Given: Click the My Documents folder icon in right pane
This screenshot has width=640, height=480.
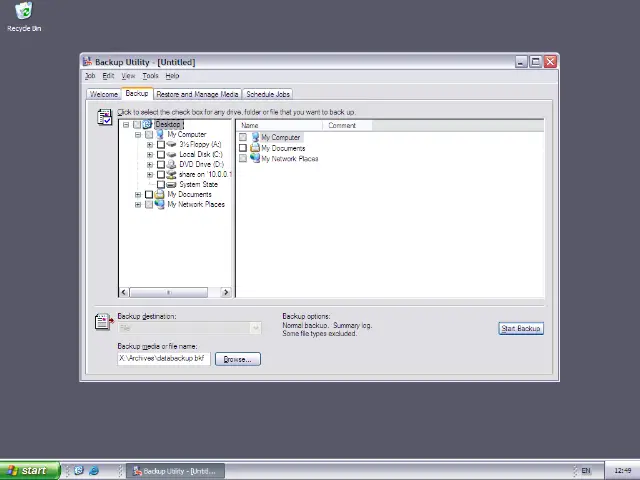Looking at the screenshot, I should click(255, 148).
